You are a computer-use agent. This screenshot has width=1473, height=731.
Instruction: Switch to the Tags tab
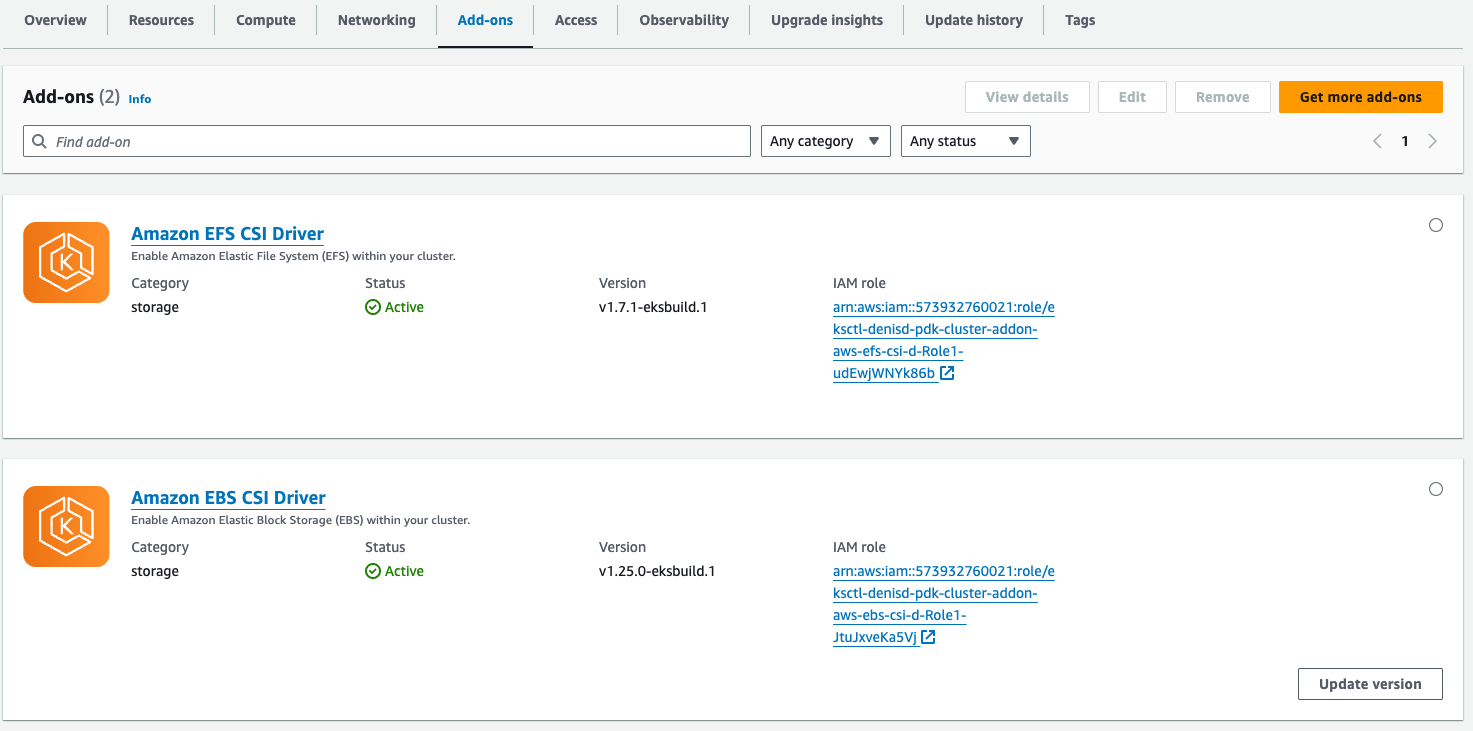pos(1080,20)
